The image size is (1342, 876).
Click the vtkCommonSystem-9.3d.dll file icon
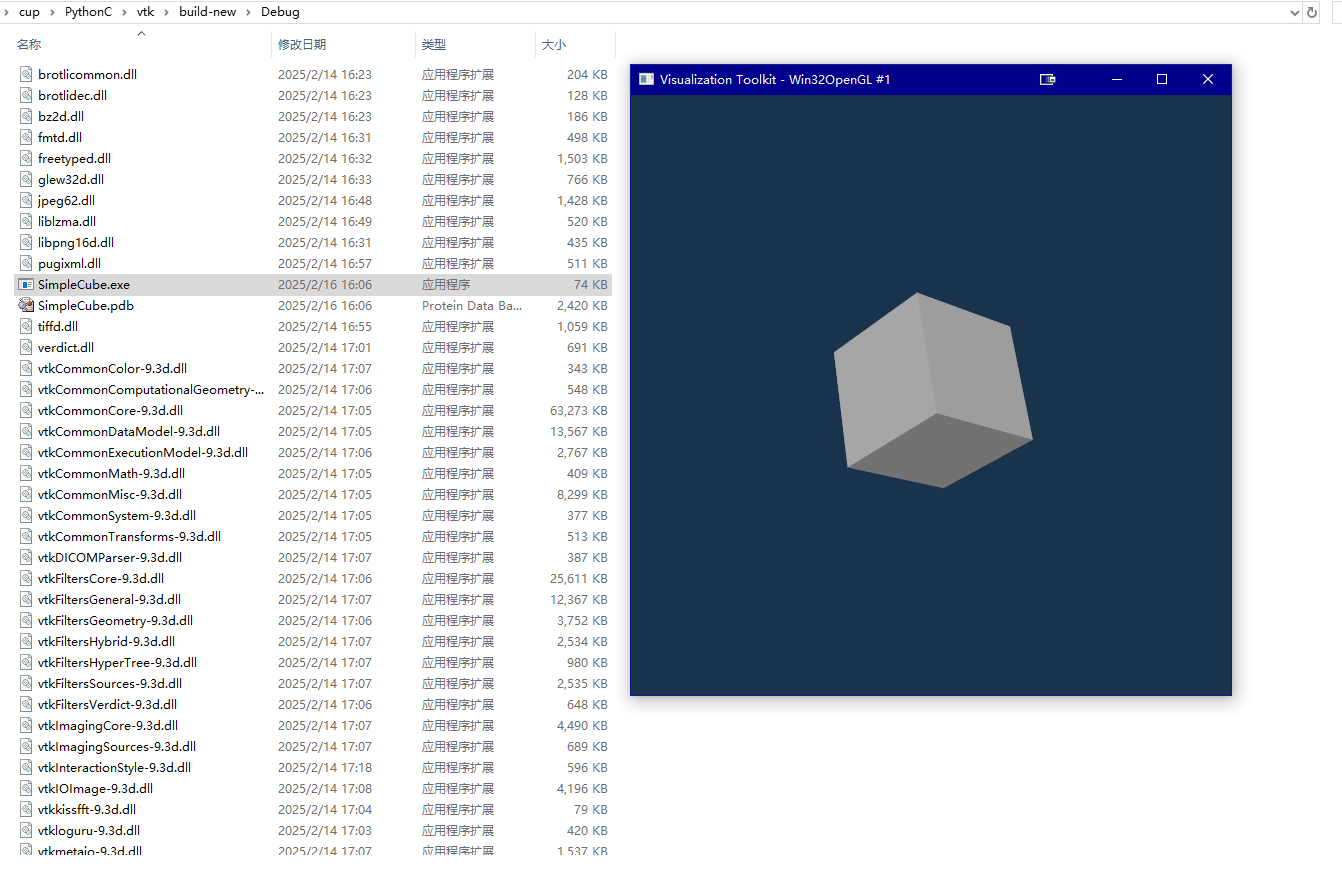pos(26,515)
